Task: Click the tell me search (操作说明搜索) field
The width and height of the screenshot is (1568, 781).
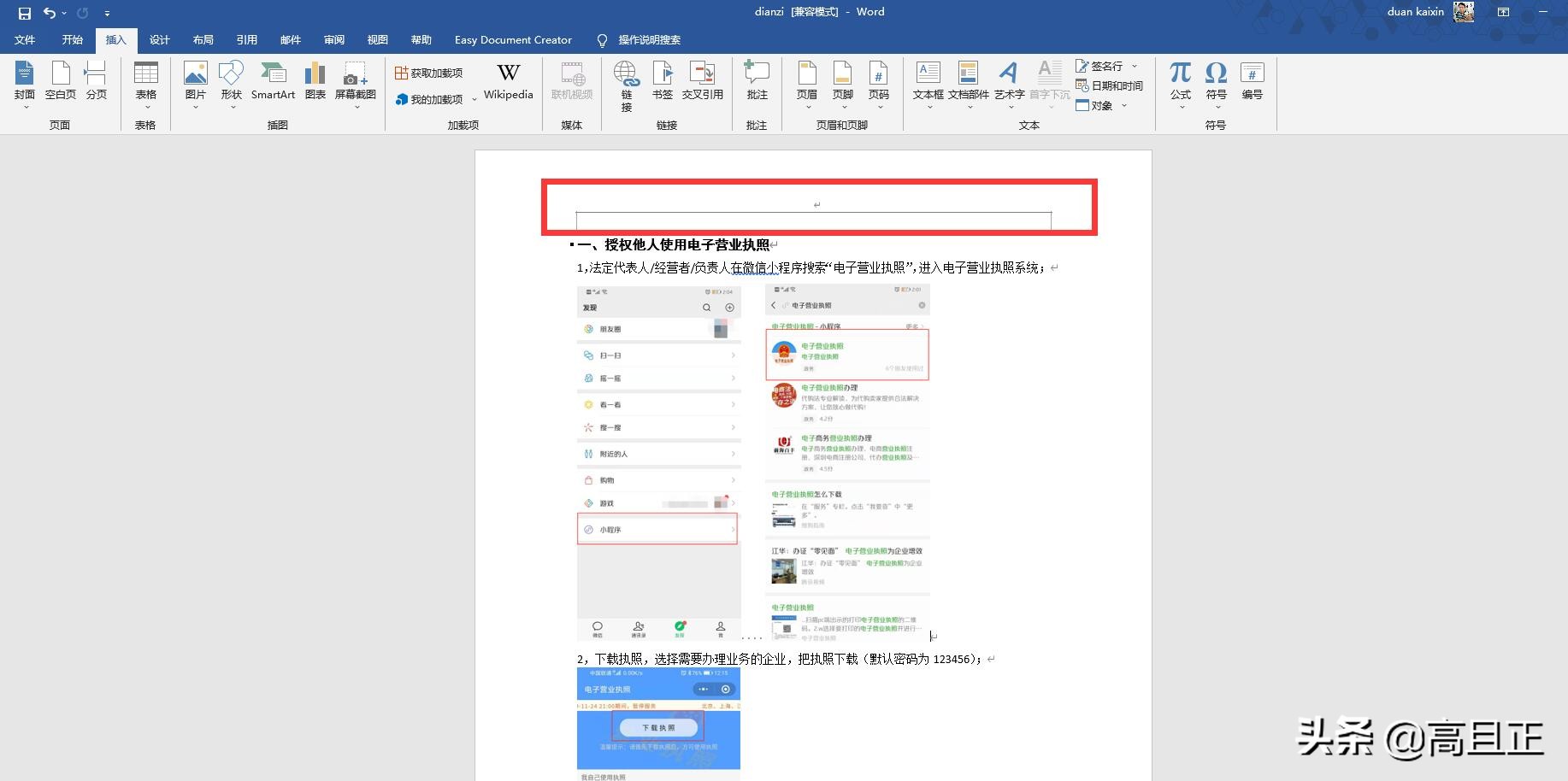Action: [x=649, y=40]
